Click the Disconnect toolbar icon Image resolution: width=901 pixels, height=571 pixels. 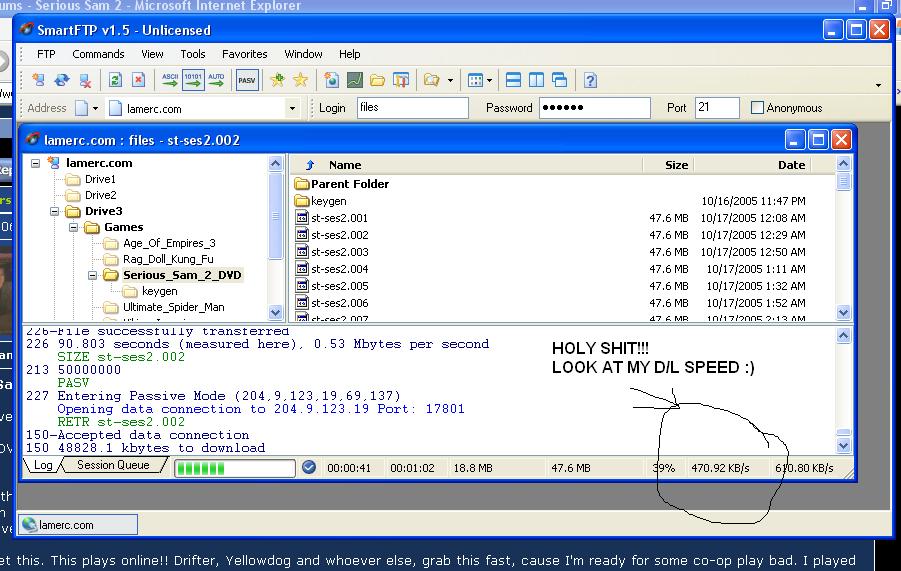(85, 80)
